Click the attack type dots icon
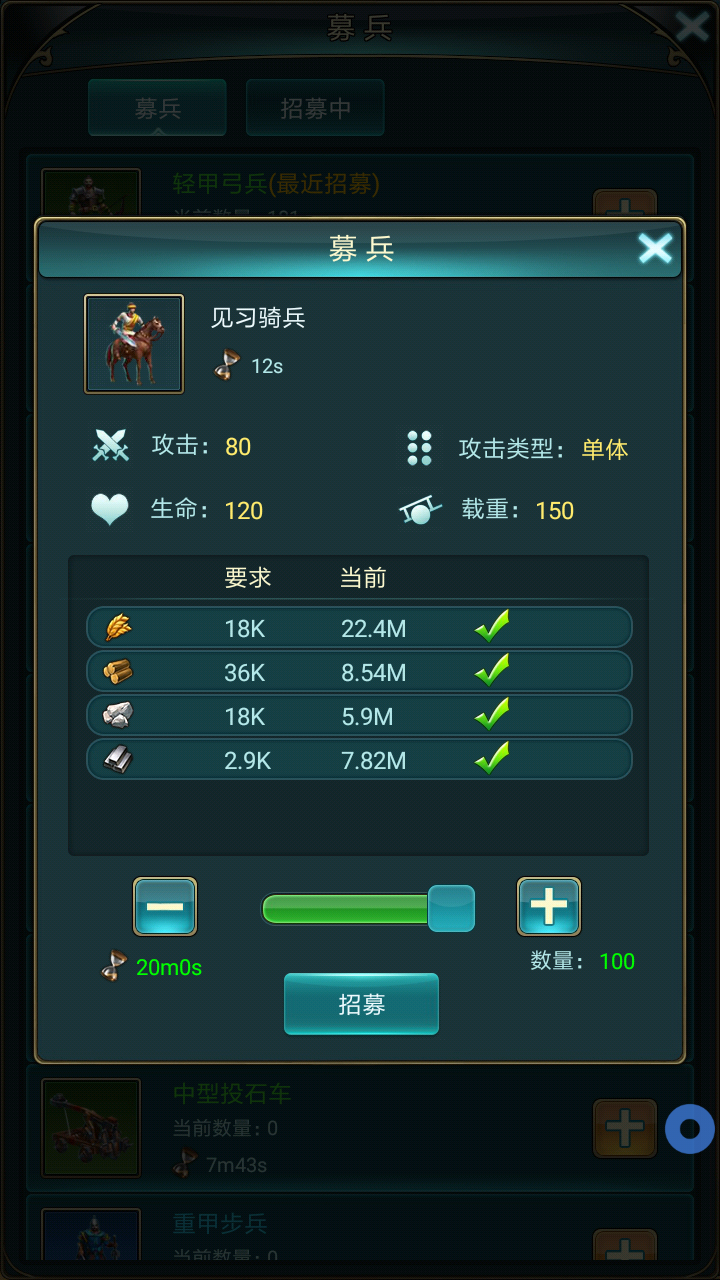Viewport: 720px width, 1280px height. (x=420, y=448)
